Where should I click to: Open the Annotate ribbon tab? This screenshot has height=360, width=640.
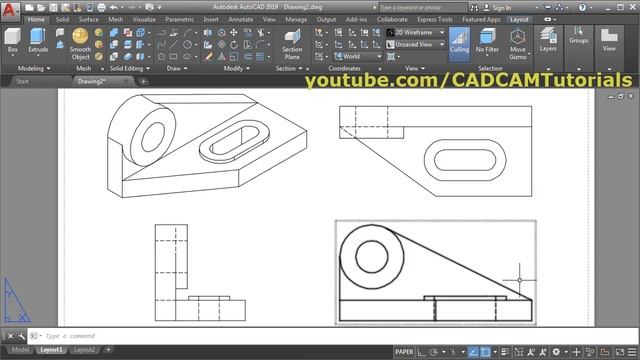pos(240,19)
